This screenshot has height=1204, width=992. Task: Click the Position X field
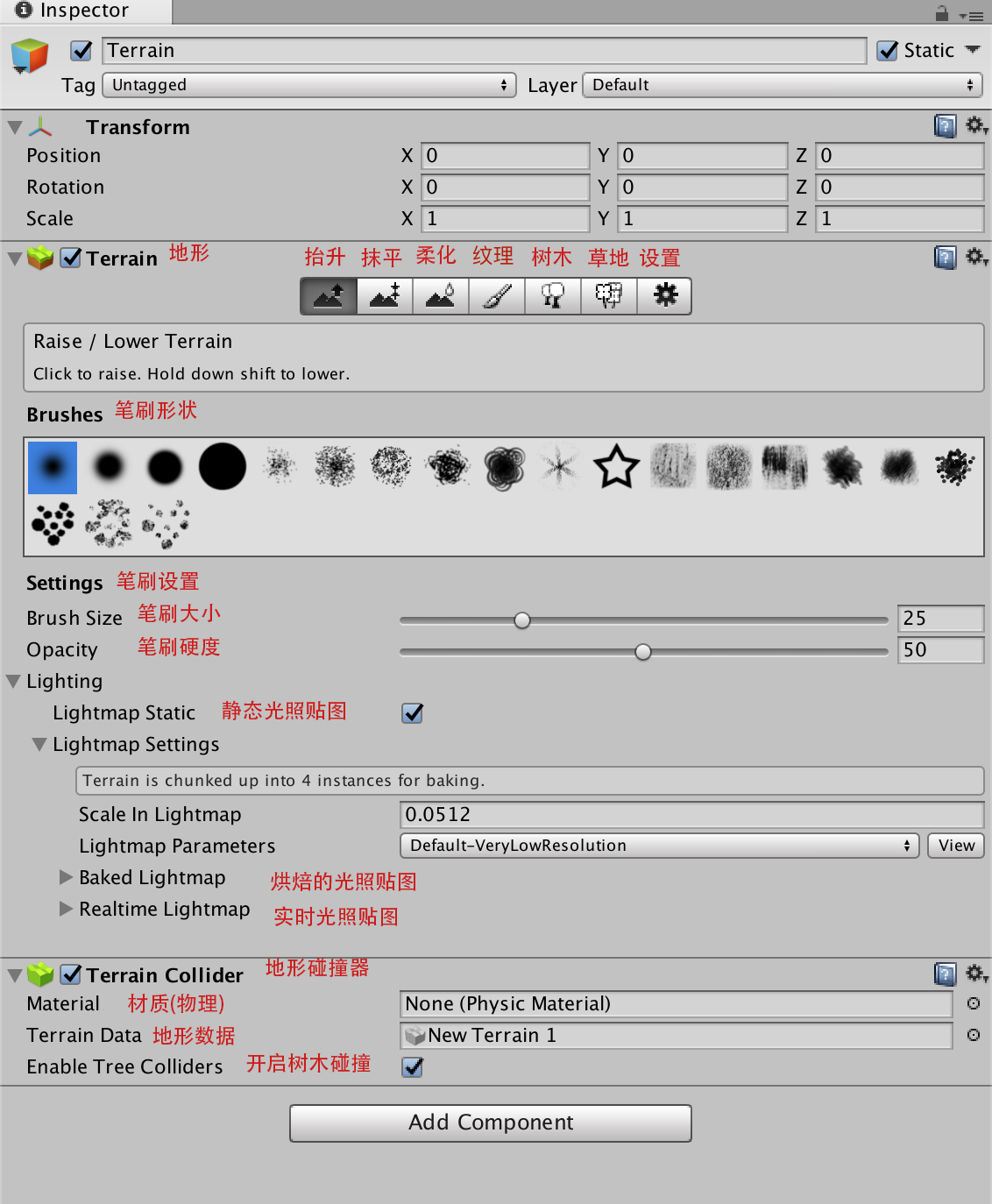coord(506,156)
